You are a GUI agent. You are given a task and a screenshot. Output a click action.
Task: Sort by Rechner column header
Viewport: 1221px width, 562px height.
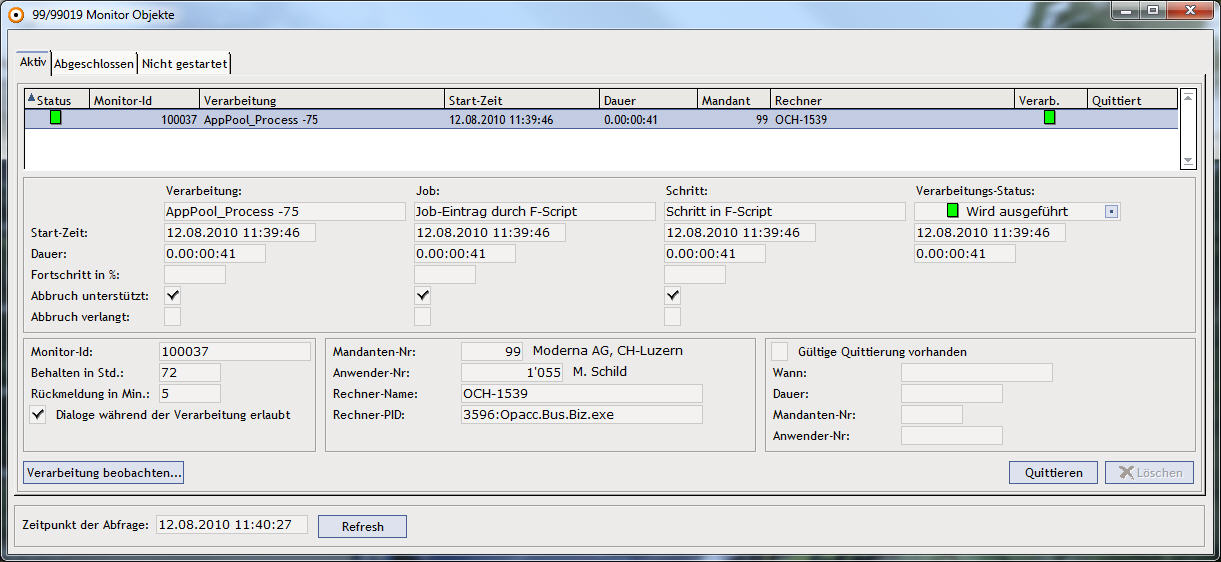coord(892,100)
